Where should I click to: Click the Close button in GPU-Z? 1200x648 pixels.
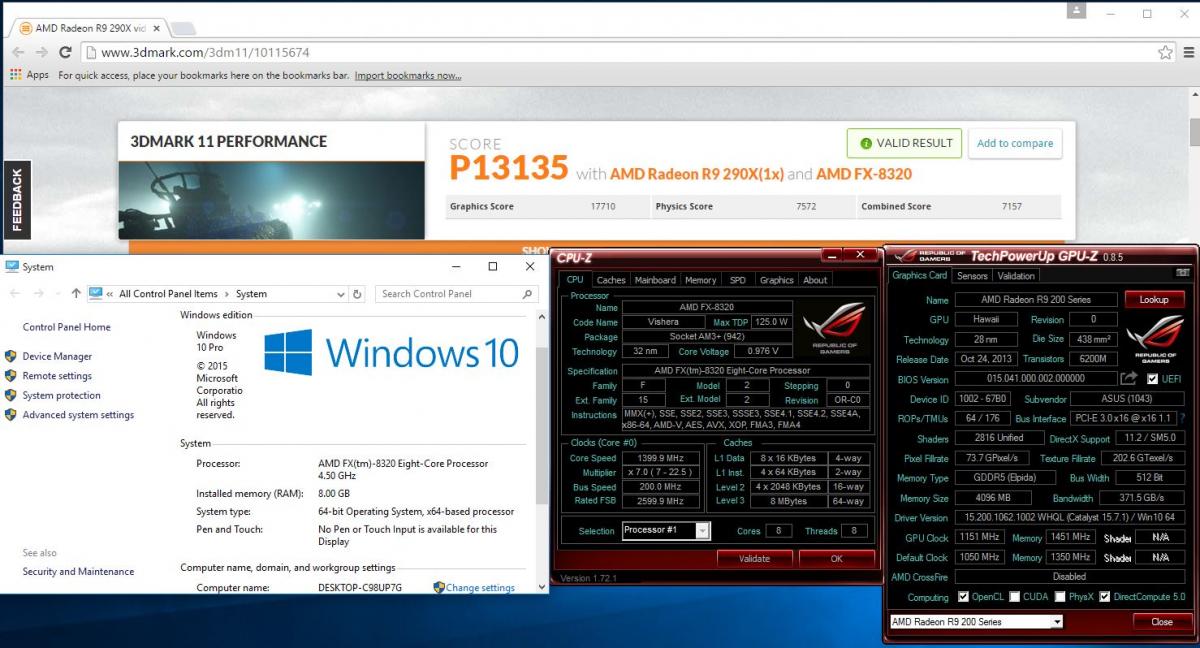point(1162,622)
